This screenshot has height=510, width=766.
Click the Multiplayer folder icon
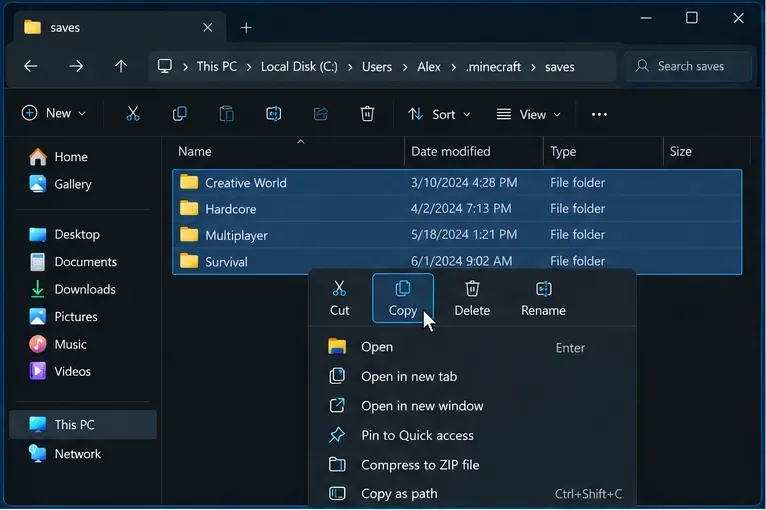point(189,234)
